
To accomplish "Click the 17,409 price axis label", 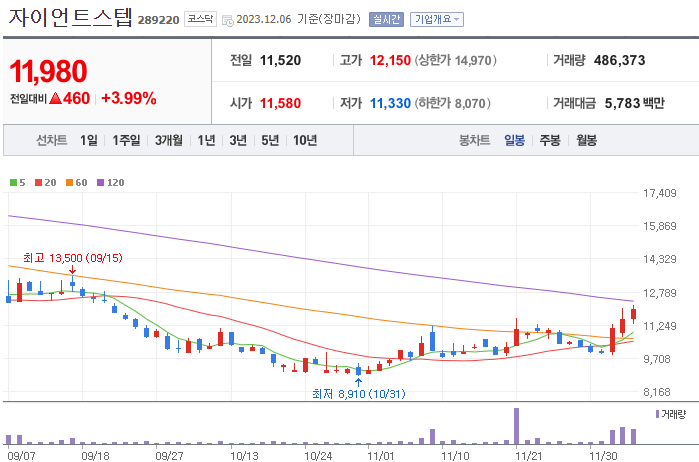I will point(659,193).
